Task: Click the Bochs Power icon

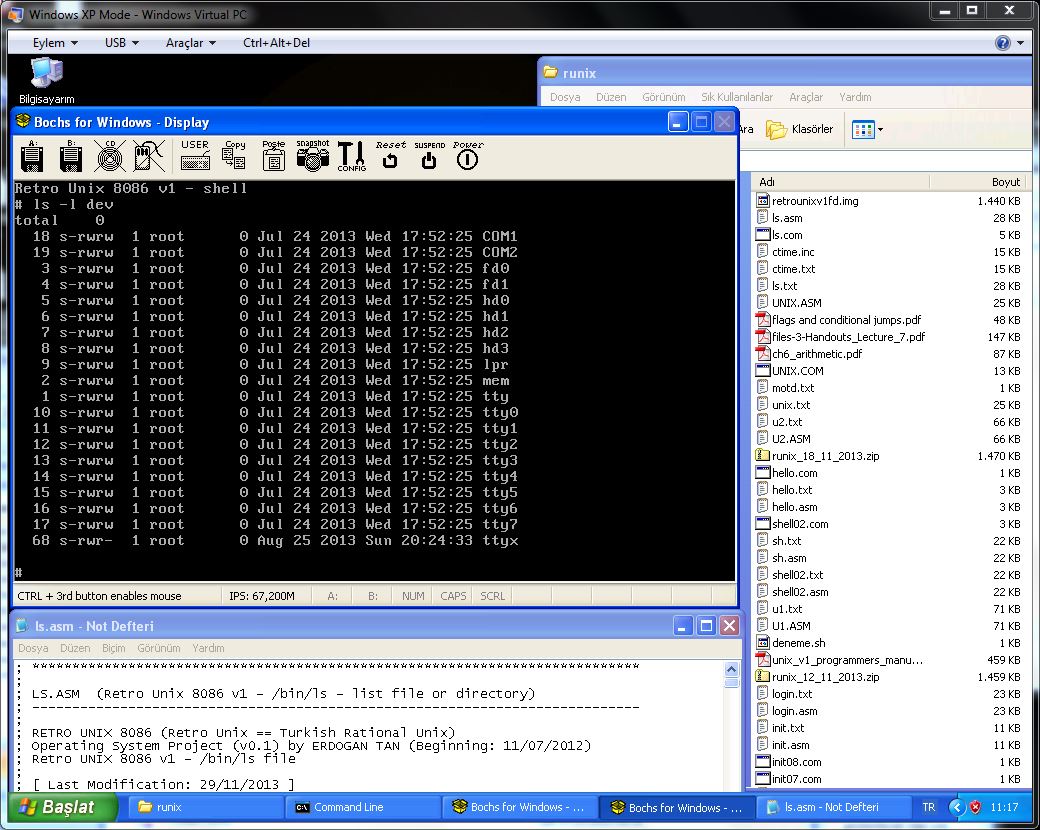Action: 468,157
